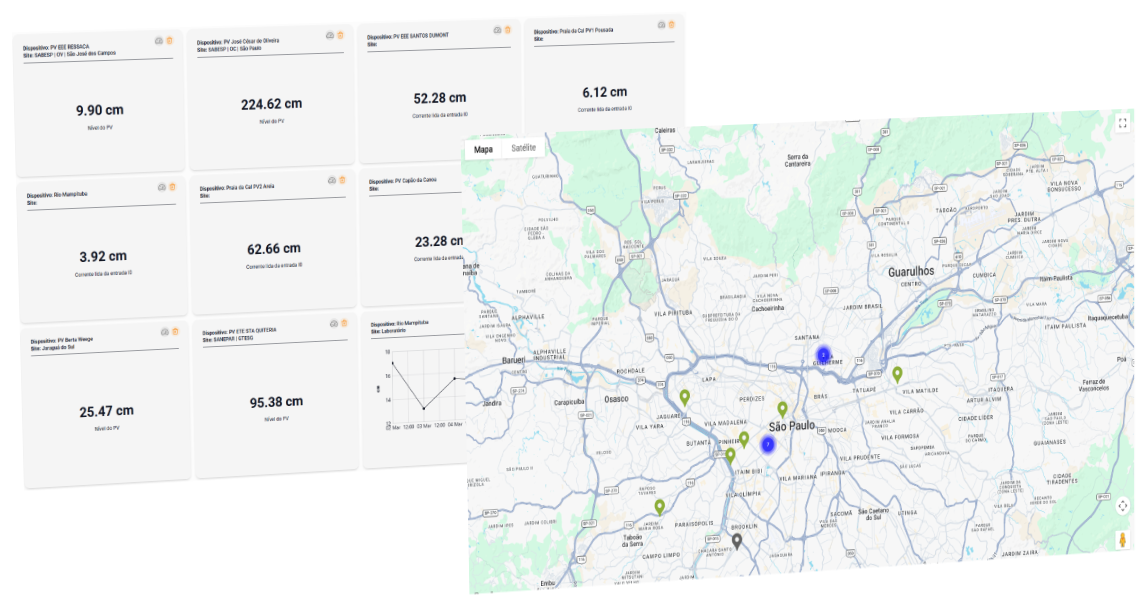Delete the PV EEE SANTOS DUMONT card
This screenshot has height=613, width=1142.
click(508, 30)
